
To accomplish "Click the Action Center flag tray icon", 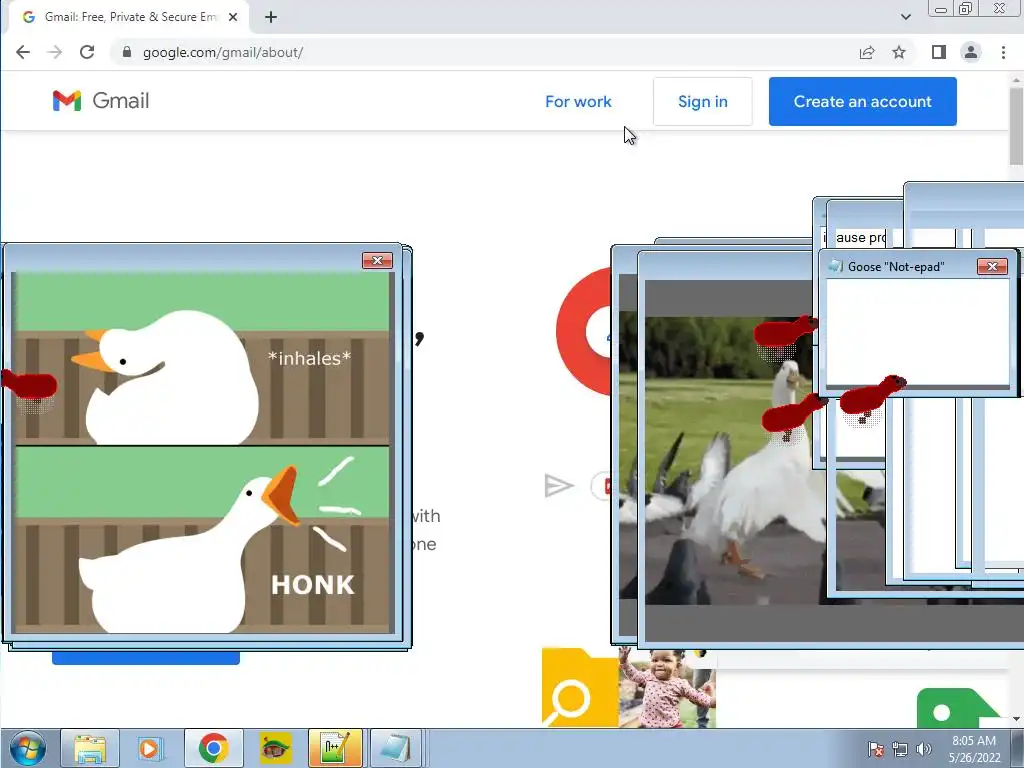I will click(876, 749).
